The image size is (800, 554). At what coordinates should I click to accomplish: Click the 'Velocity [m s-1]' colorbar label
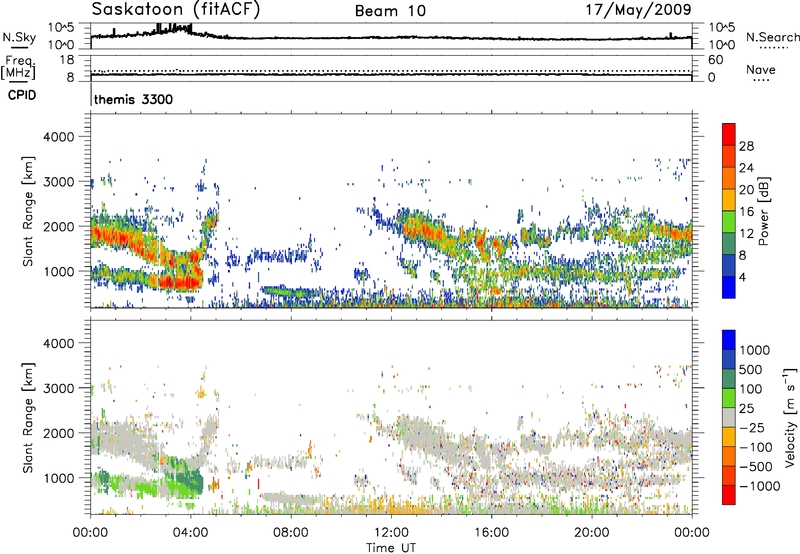790,417
